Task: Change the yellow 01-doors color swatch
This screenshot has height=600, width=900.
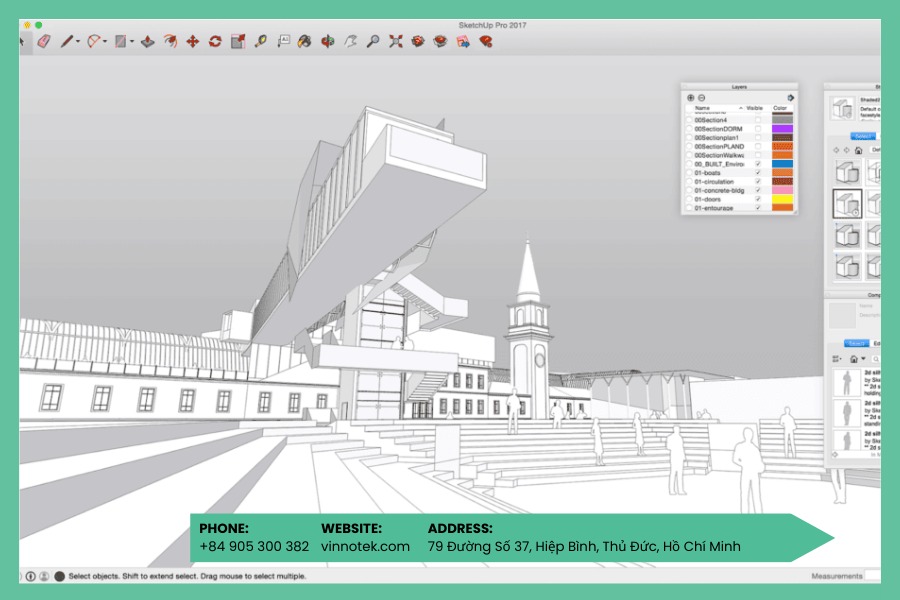Action: click(782, 199)
